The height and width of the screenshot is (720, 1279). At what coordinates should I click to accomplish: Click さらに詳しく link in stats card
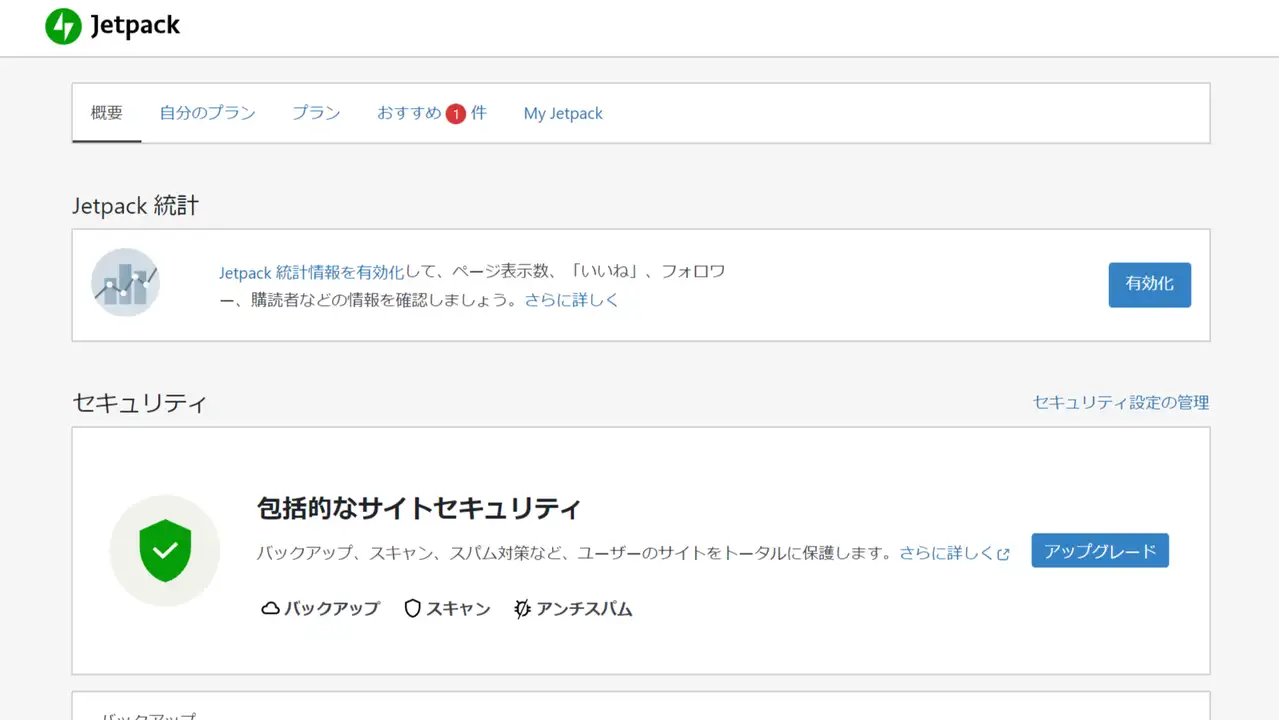click(x=572, y=299)
